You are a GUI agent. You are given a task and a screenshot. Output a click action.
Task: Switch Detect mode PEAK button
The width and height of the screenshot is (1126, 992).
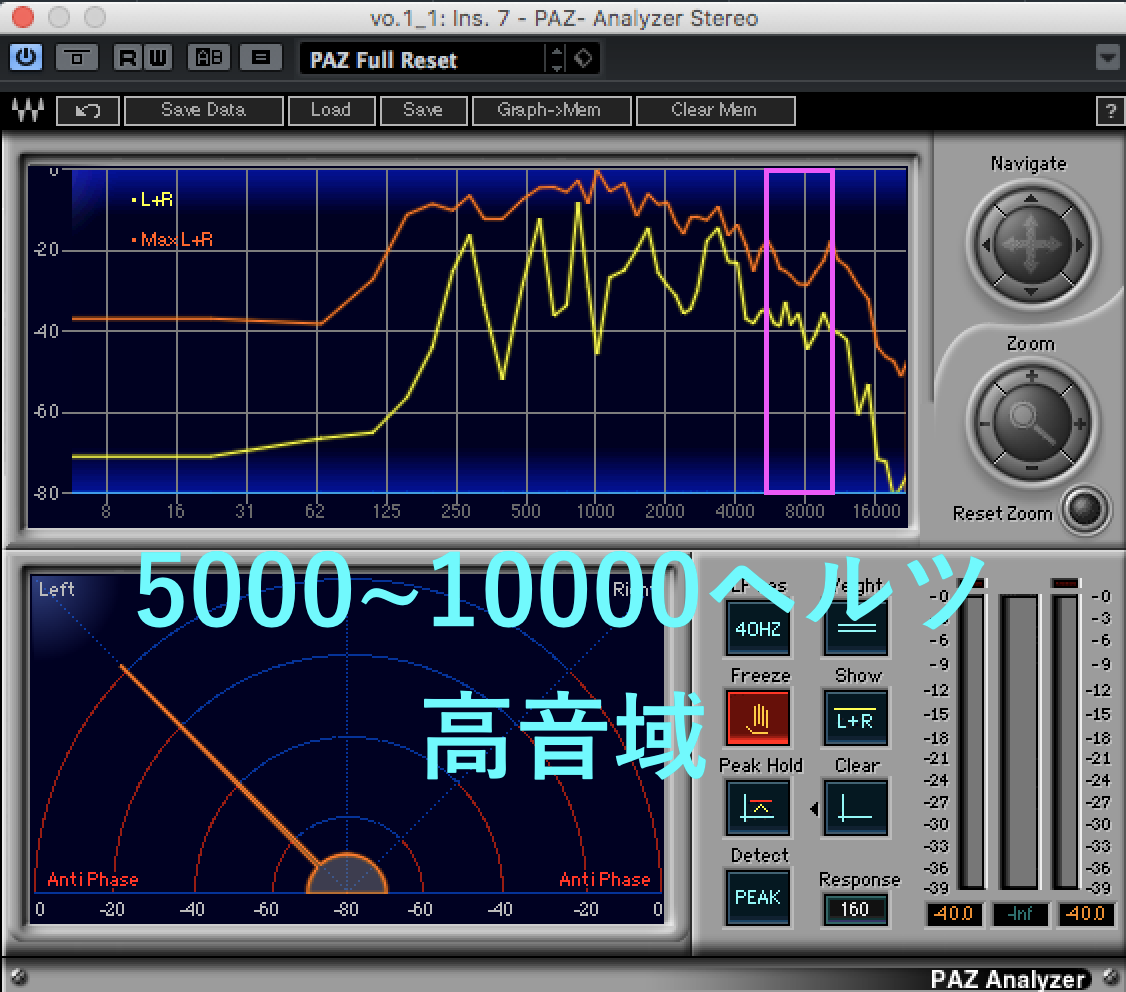point(758,897)
